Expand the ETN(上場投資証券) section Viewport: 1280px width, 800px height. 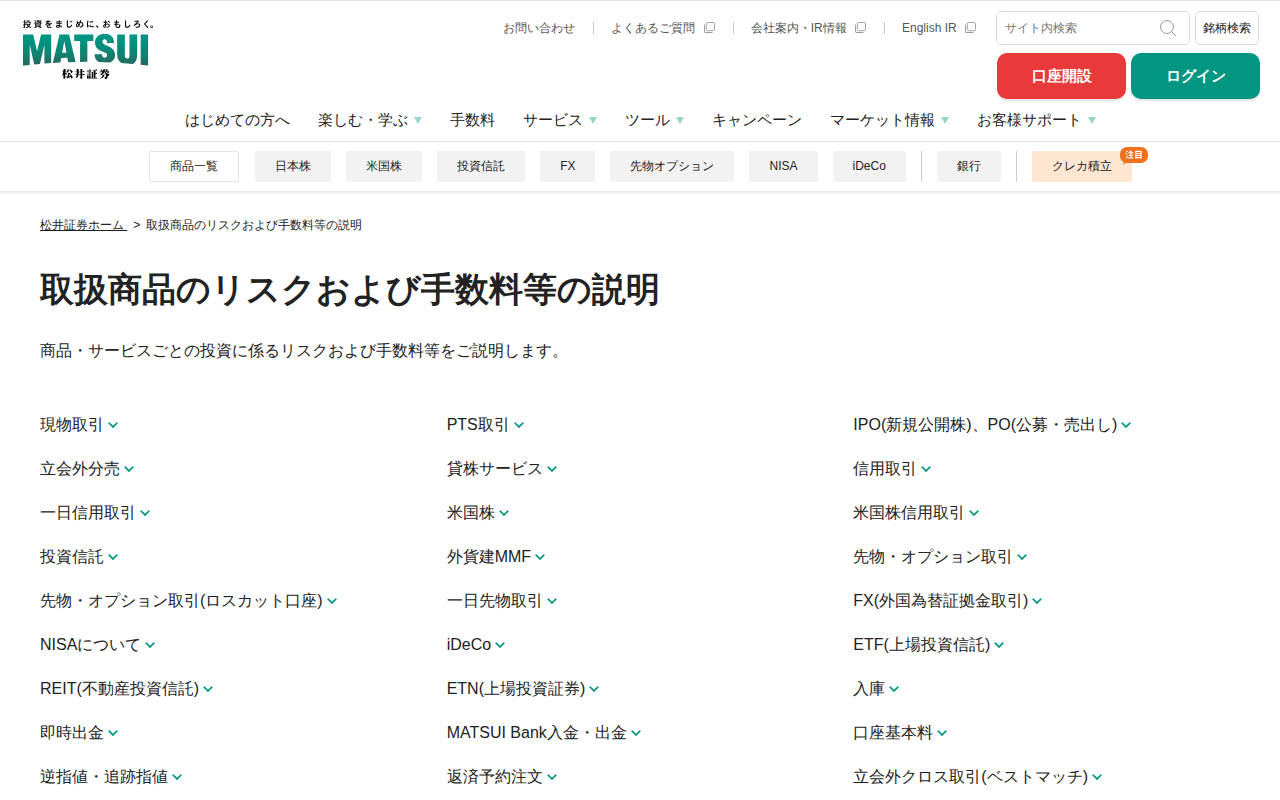523,689
